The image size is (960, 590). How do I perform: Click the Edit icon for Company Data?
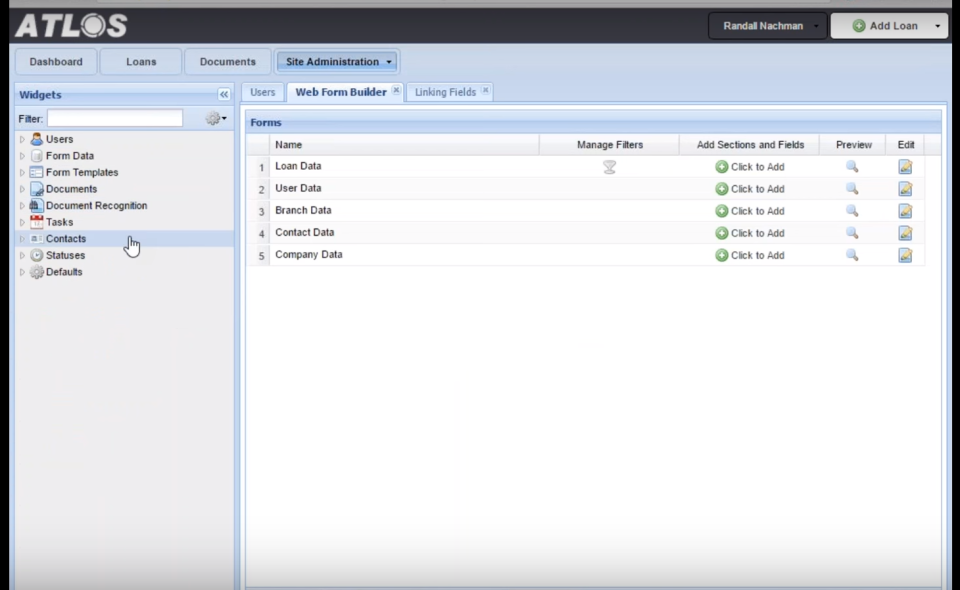pyautogui.click(x=905, y=255)
